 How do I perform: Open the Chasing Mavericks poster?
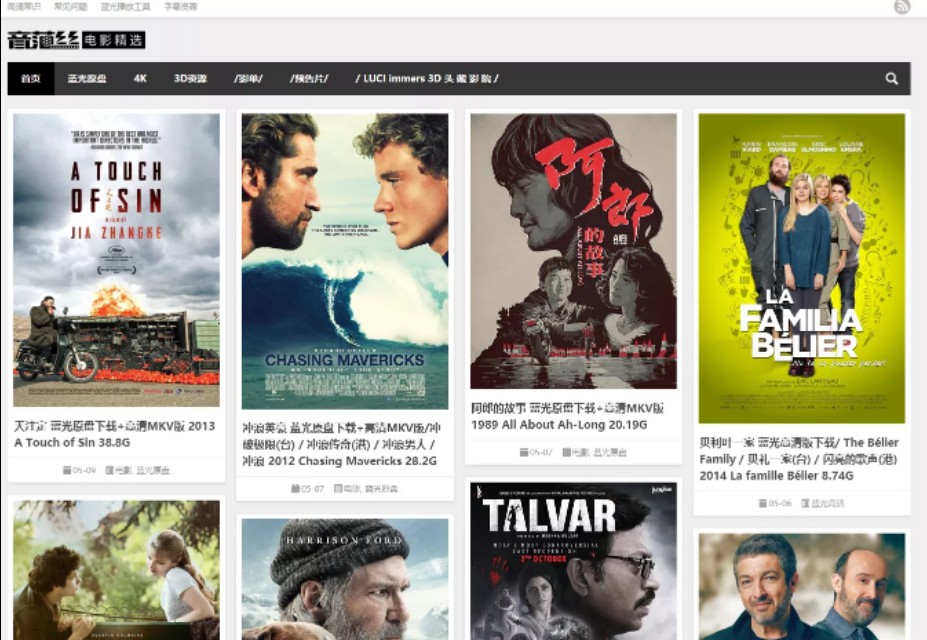click(345, 261)
